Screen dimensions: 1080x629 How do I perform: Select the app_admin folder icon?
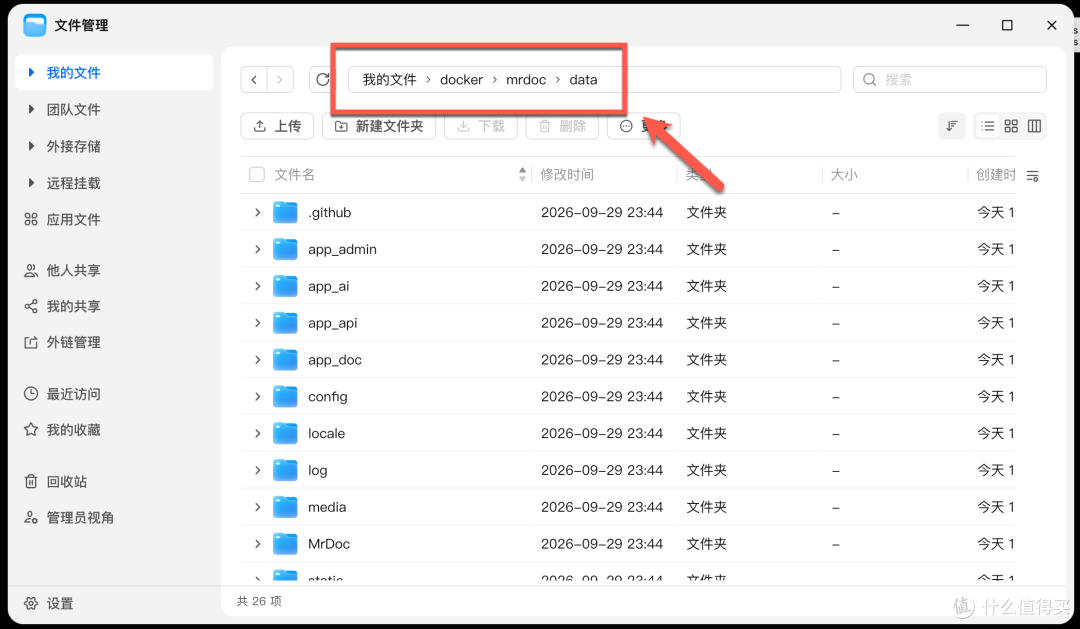click(285, 249)
